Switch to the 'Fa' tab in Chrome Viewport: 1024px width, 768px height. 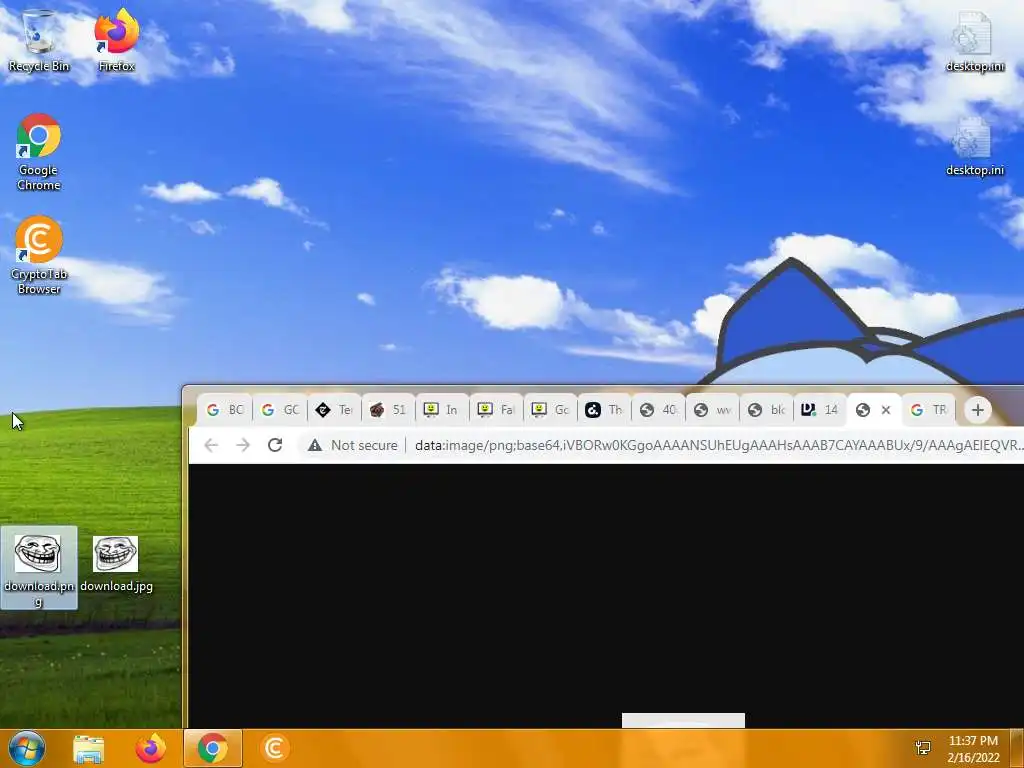coord(496,410)
